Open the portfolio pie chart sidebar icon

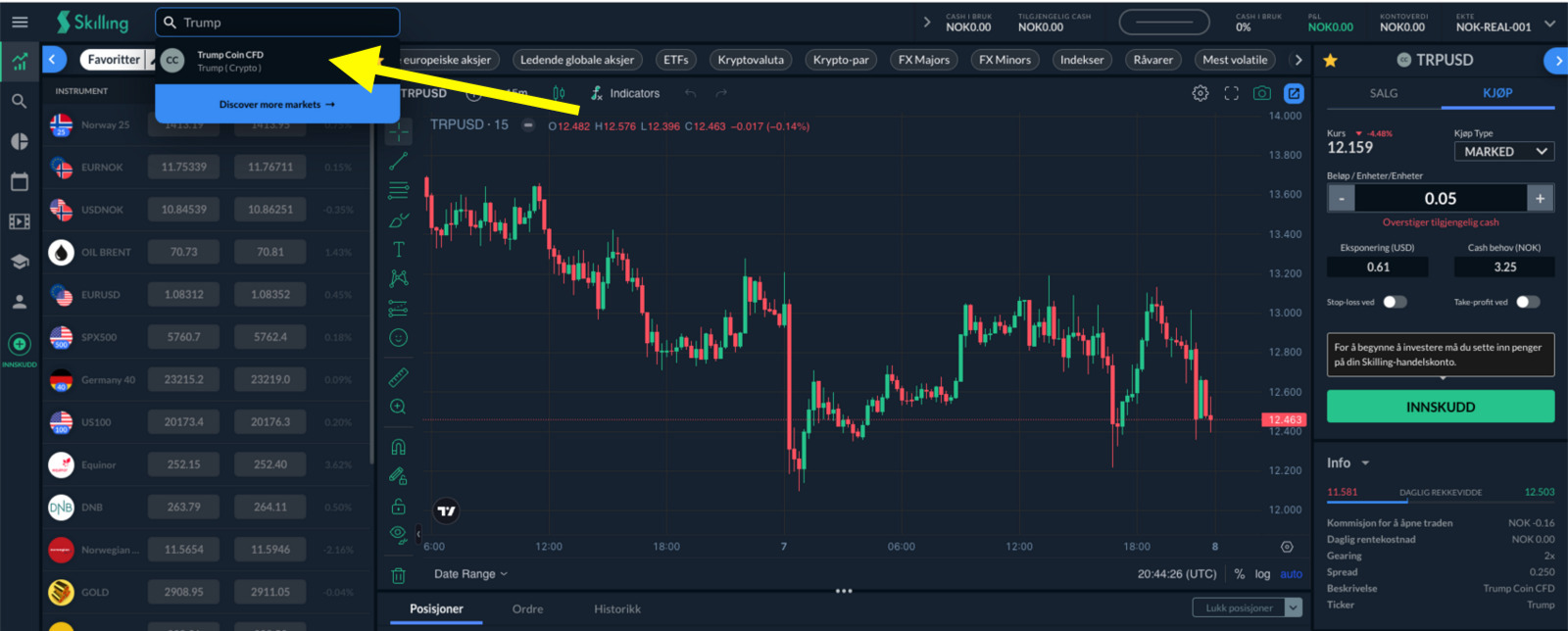[x=20, y=141]
